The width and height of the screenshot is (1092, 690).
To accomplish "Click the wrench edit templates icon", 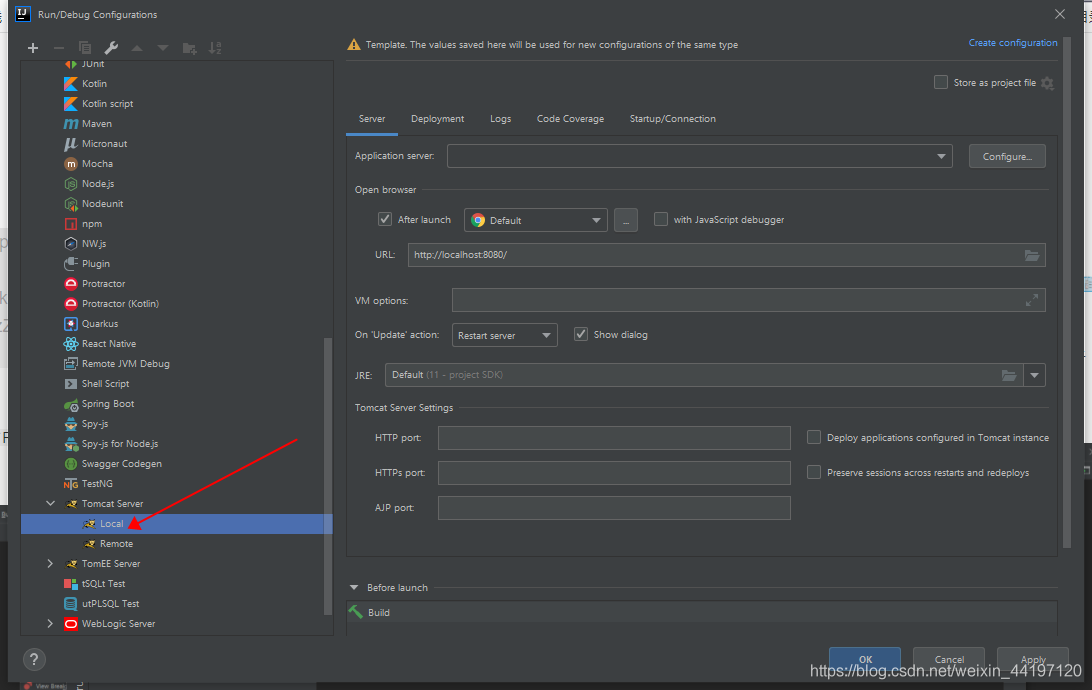I will coord(111,48).
